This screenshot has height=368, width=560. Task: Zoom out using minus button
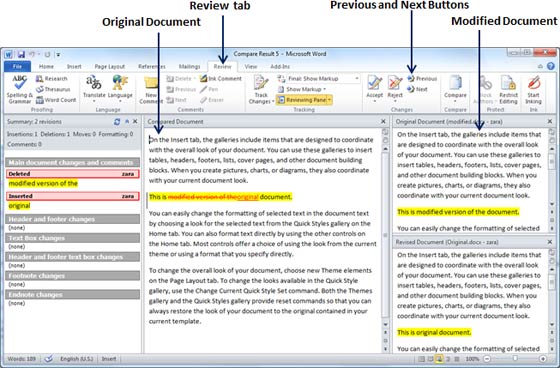click(487, 359)
